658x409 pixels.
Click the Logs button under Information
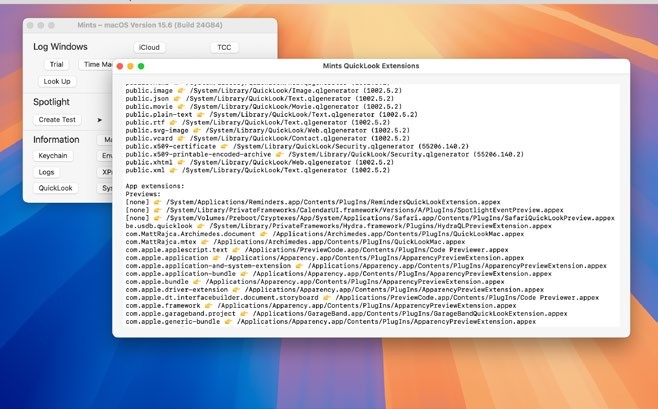pyautogui.click(x=47, y=172)
